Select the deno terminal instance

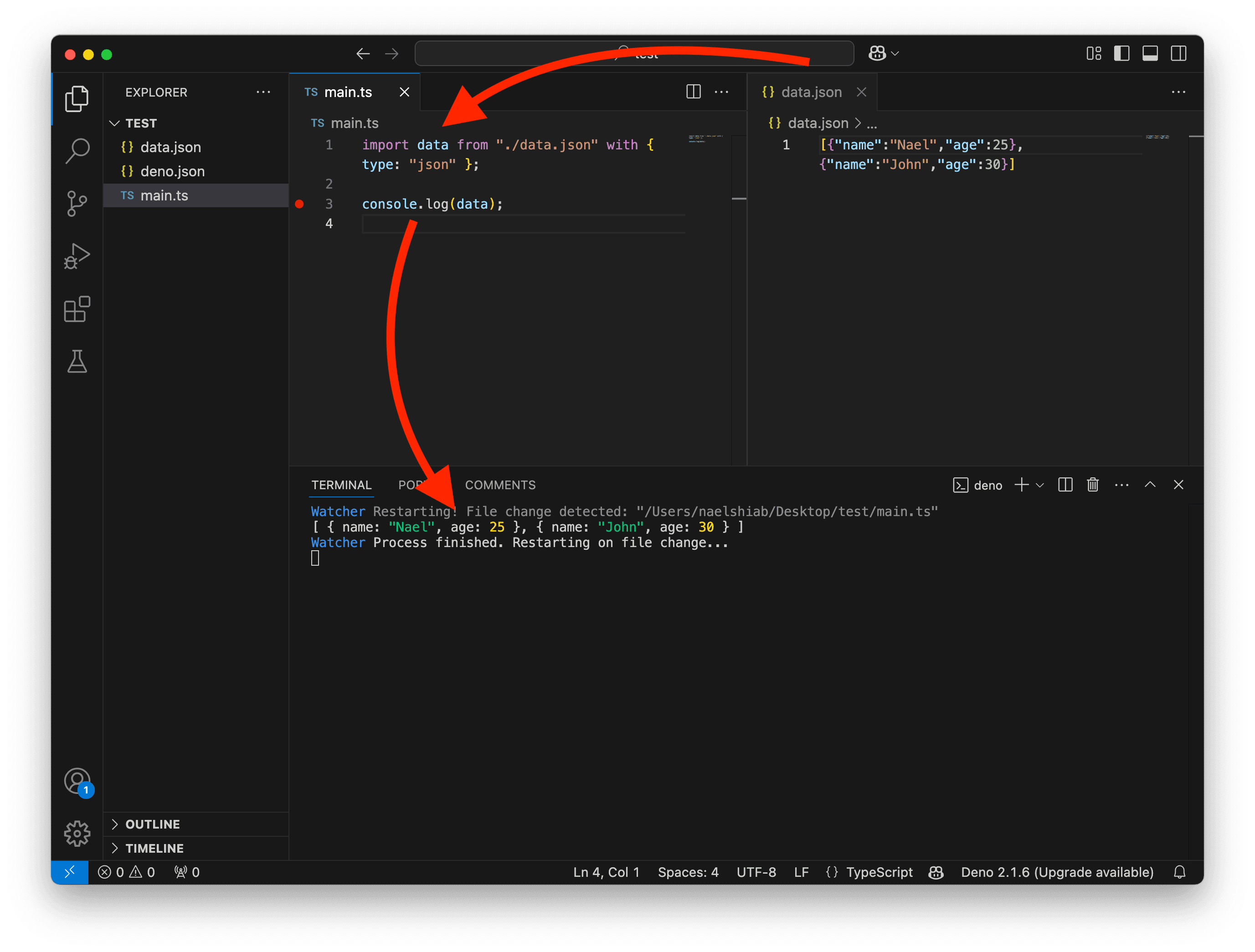(x=977, y=486)
